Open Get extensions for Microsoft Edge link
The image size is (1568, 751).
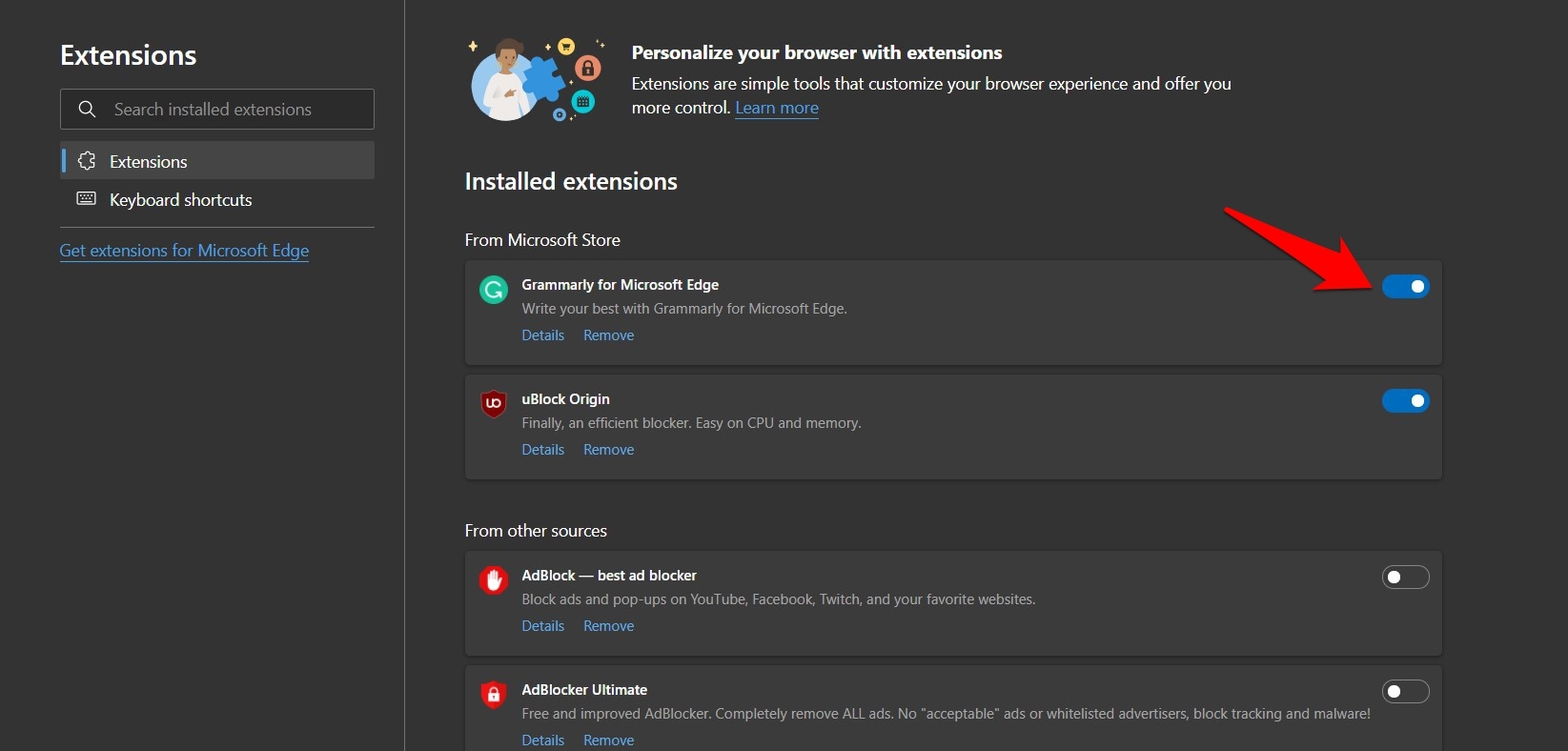[x=184, y=251]
